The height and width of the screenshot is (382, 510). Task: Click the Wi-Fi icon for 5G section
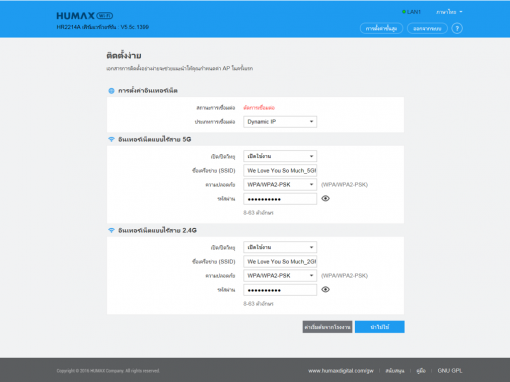tap(111, 139)
